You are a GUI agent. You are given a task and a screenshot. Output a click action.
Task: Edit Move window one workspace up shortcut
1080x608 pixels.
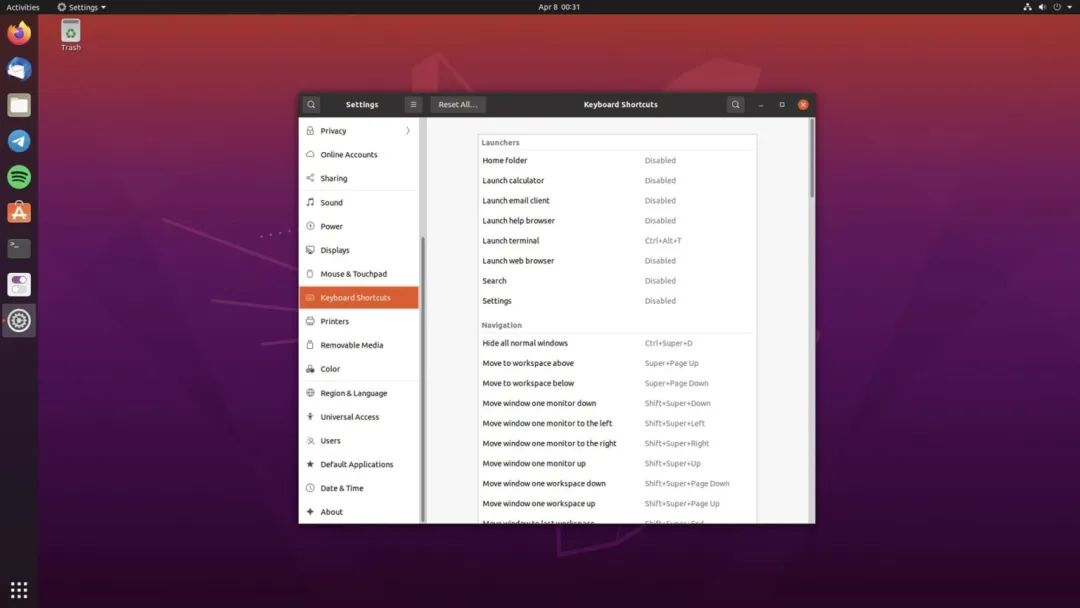pos(617,503)
